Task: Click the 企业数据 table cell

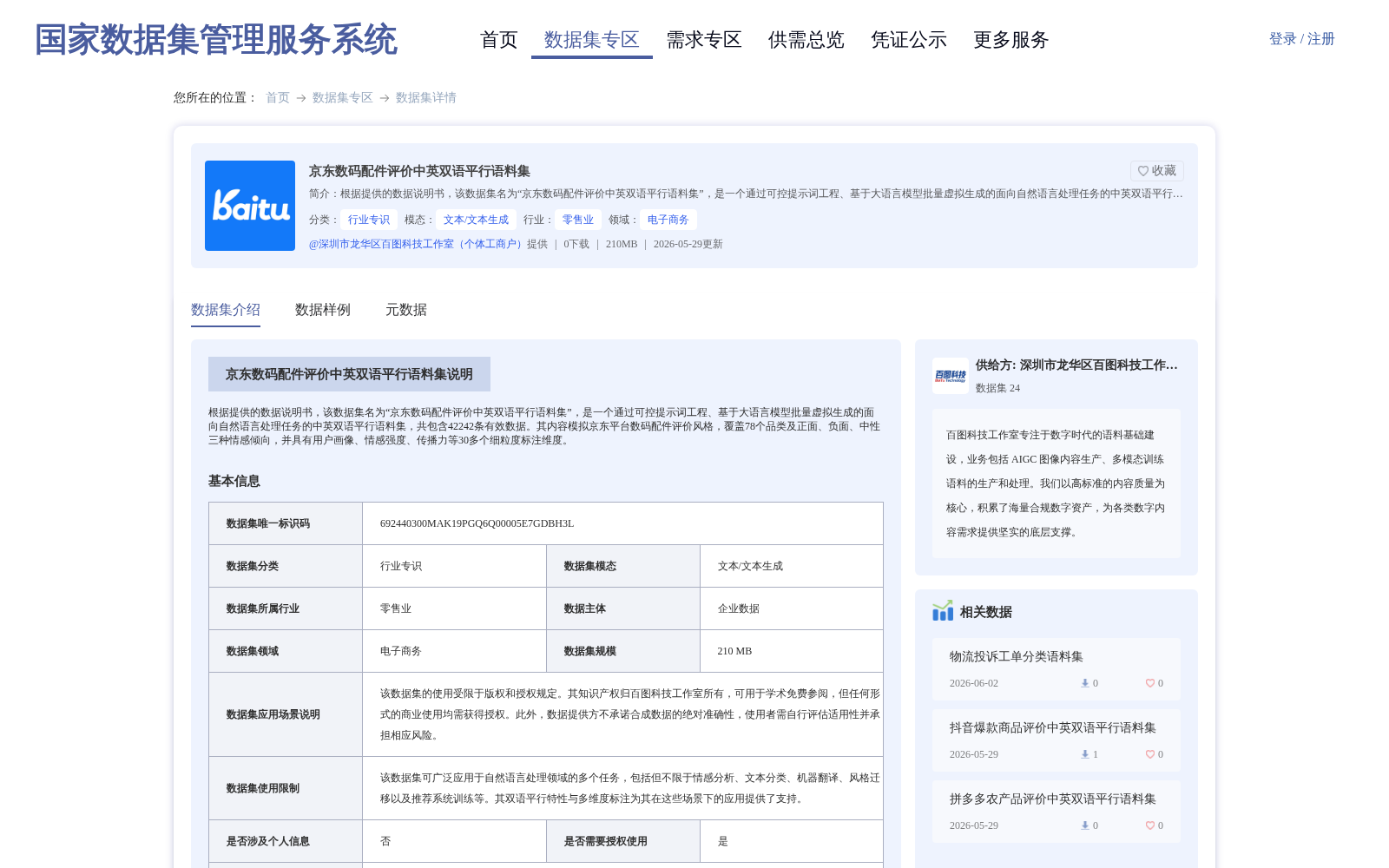Action: tap(792, 608)
